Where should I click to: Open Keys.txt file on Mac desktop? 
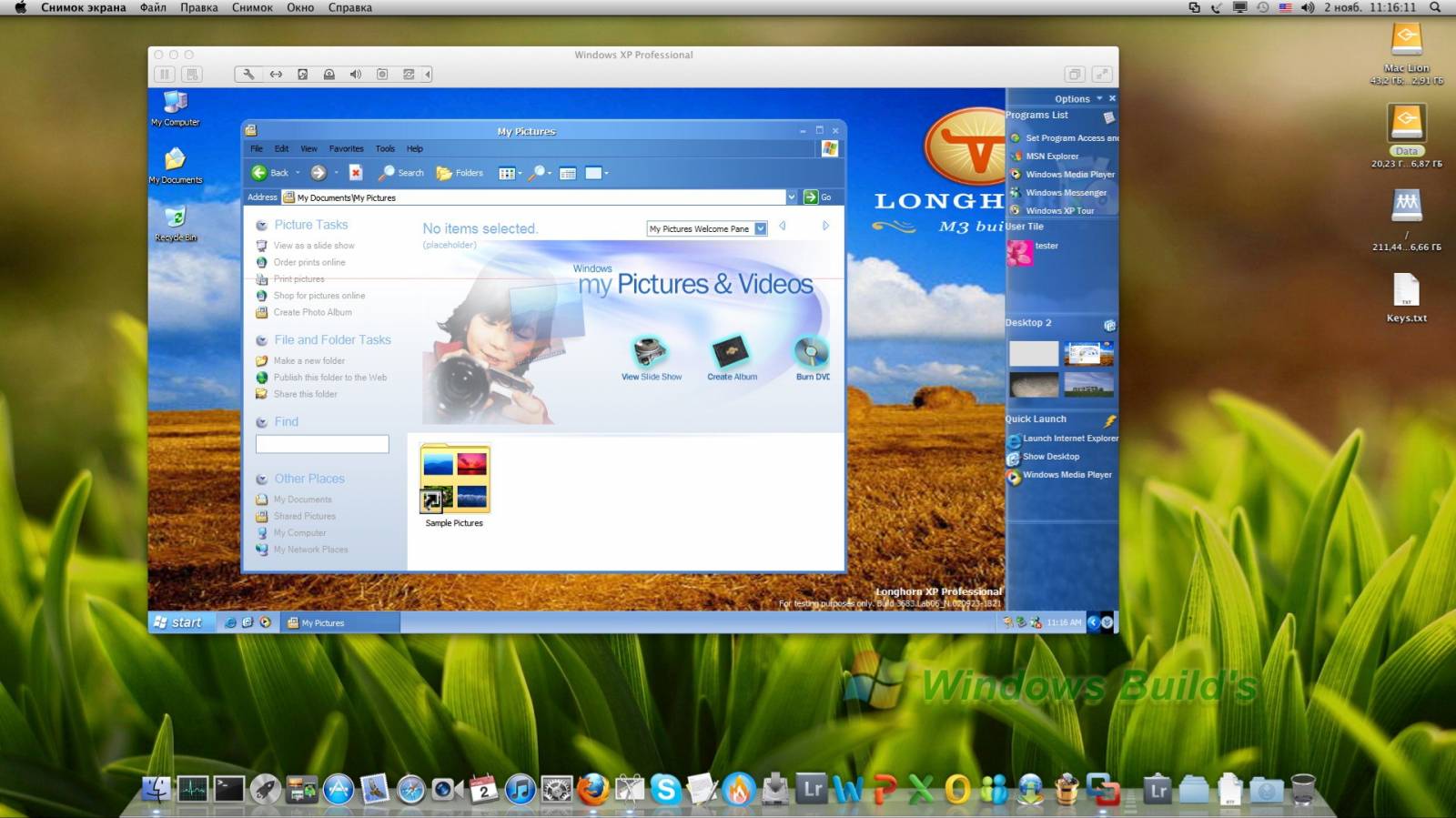pyautogui.click(x=1406, y=298)
